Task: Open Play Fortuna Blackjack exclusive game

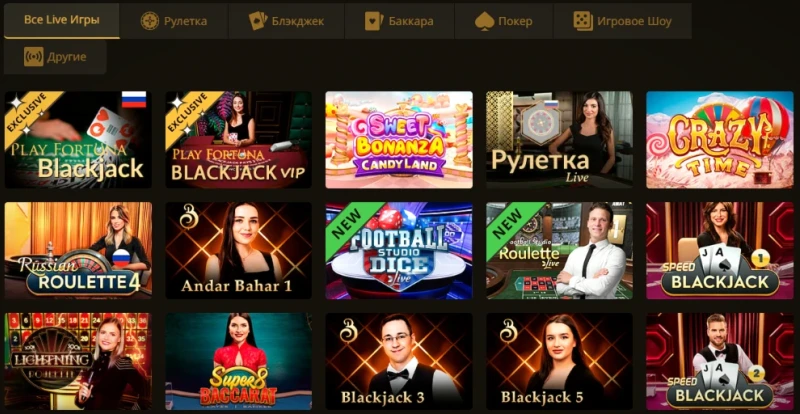Action: point(78,140)
